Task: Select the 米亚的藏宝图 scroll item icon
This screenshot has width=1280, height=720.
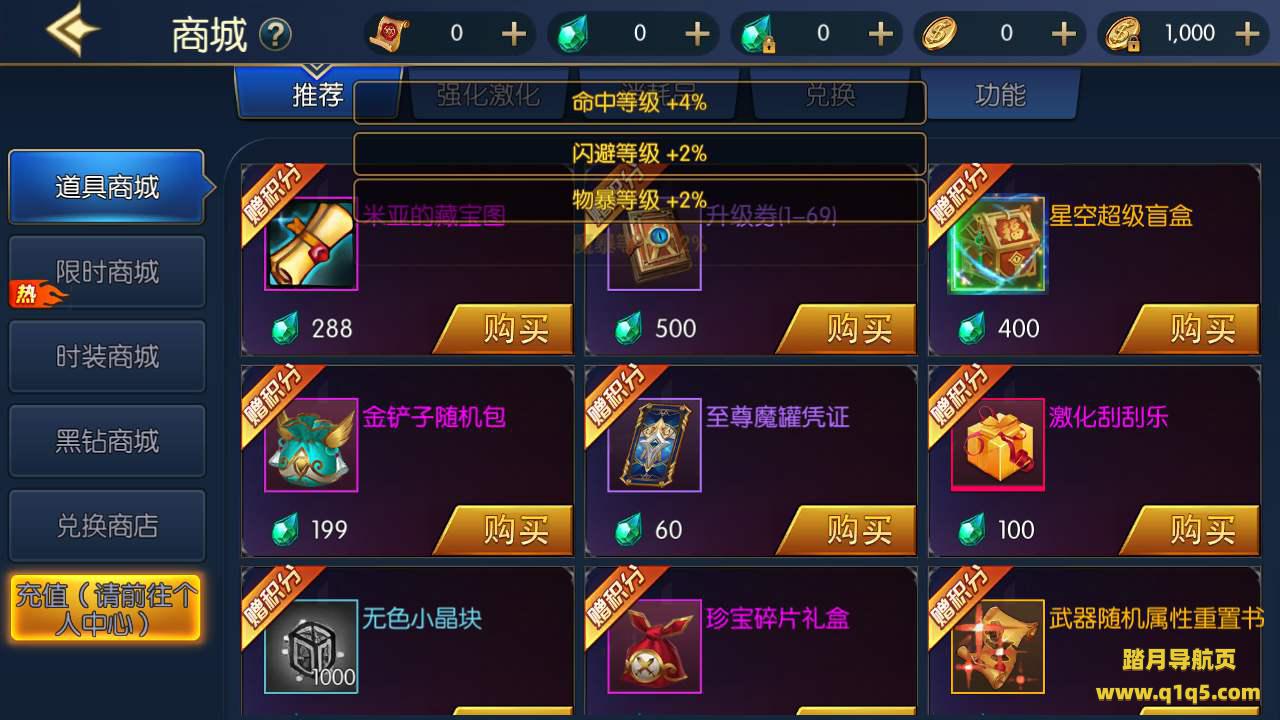Action: click(x=311, y=243)
